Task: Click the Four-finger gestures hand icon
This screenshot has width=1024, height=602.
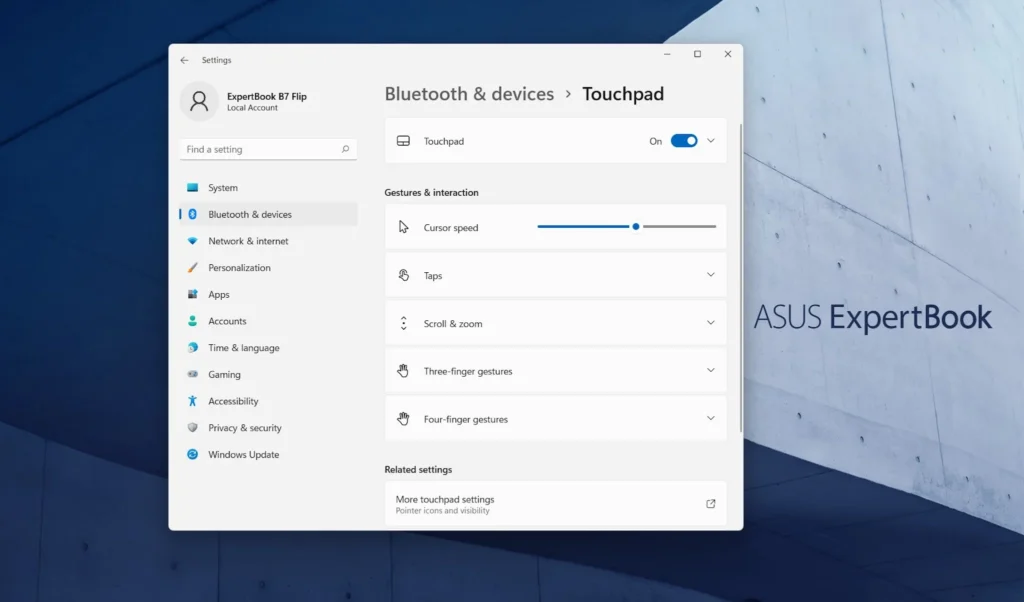Action: pos(403,419)
